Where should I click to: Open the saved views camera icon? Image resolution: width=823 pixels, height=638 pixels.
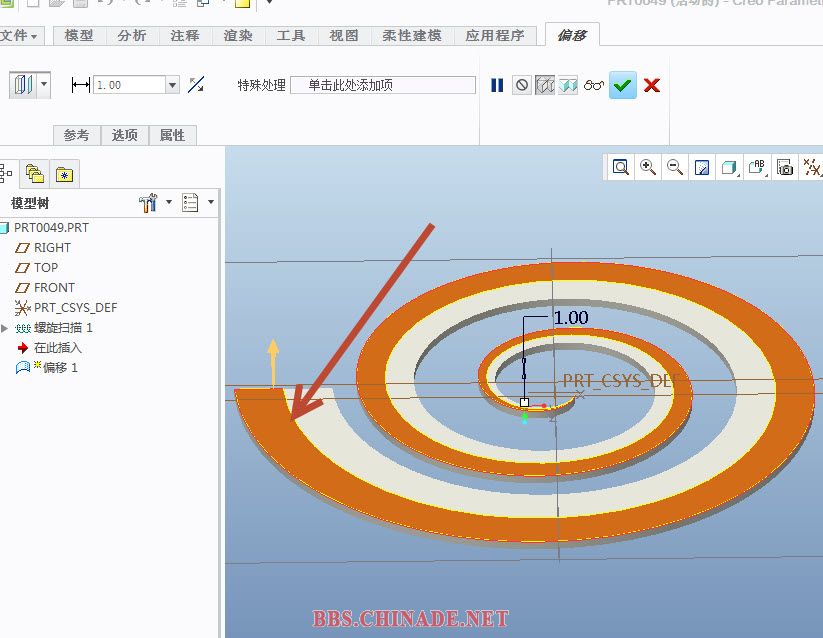pos(785,168)
